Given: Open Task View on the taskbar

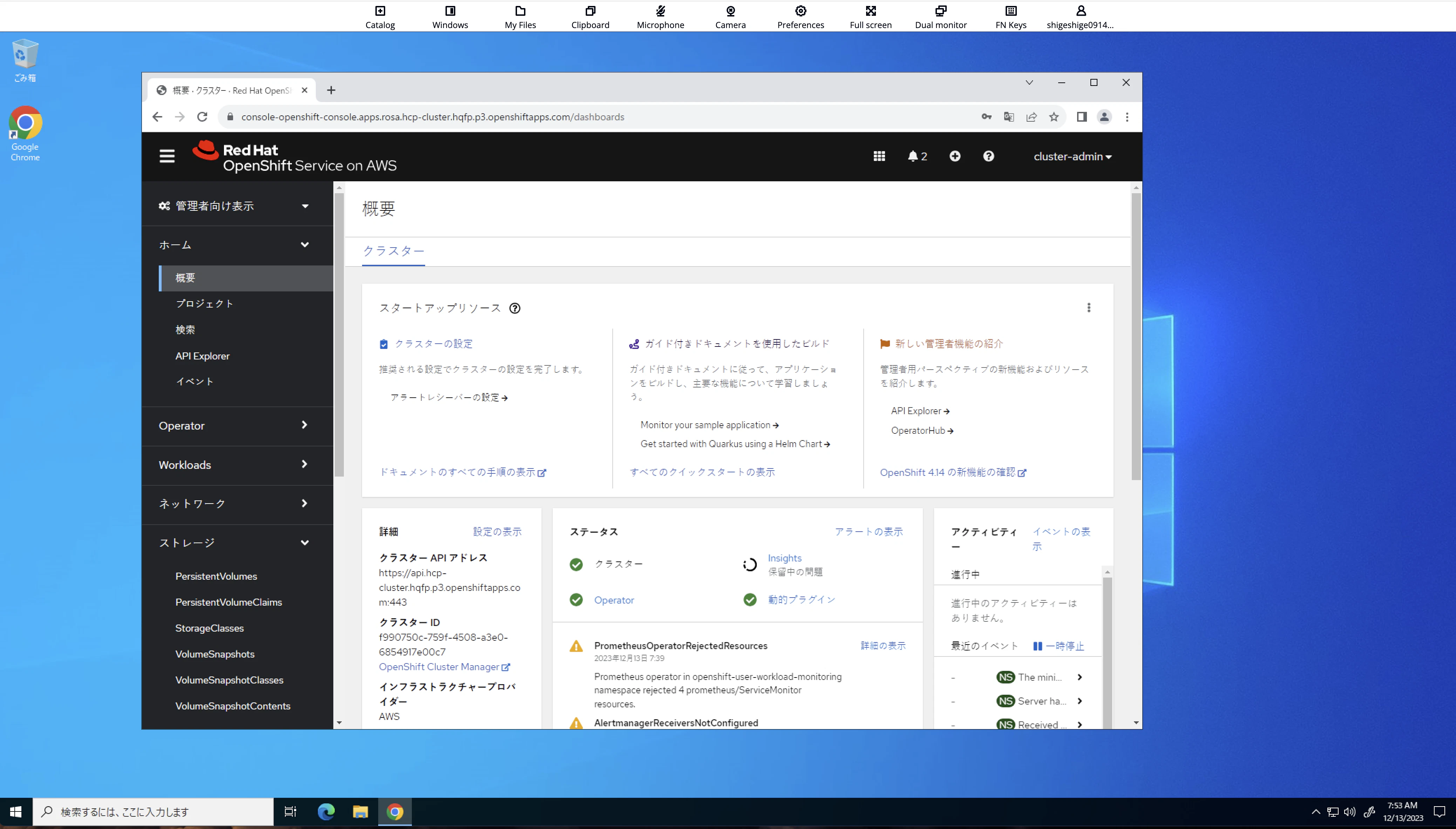Looking at the screenshot, I should tap(290, 812).
